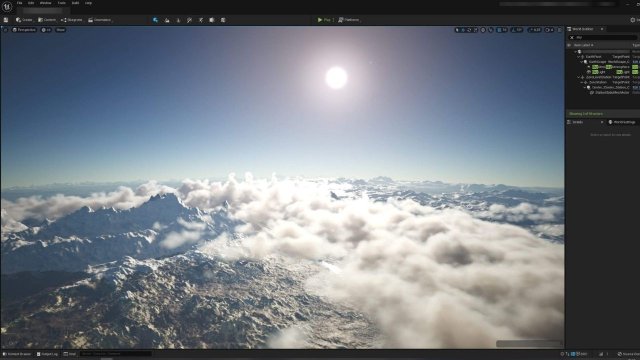Screen dimensions: 640x360
Task: Clear the outliner search text
Action: pyautogui.click(x=572, y=38)
